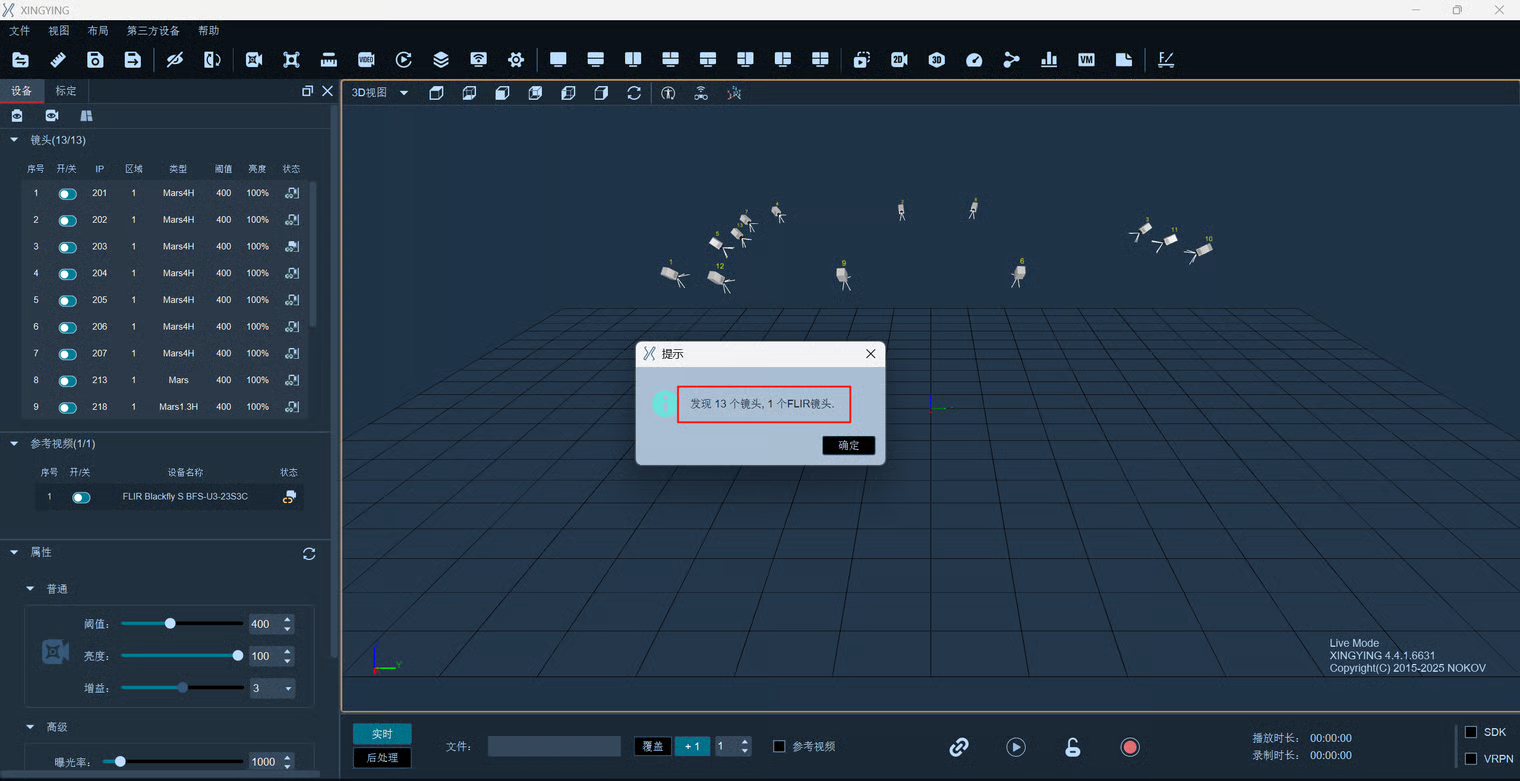This screenshot has width=1520, height=781.
Task: Enable the SDK checkbox
Action: tap(1471, 732)
